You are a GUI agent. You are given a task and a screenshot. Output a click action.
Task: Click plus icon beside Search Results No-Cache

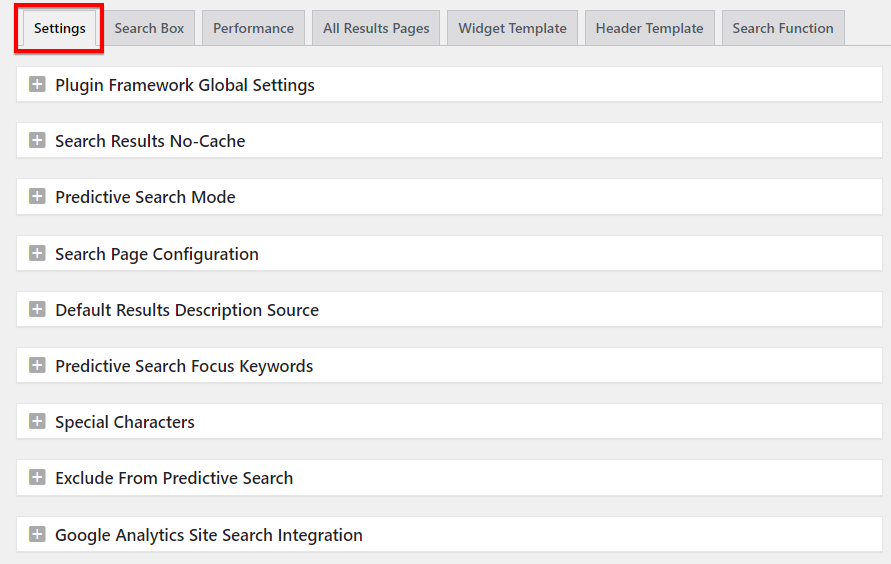click(38, 140)
